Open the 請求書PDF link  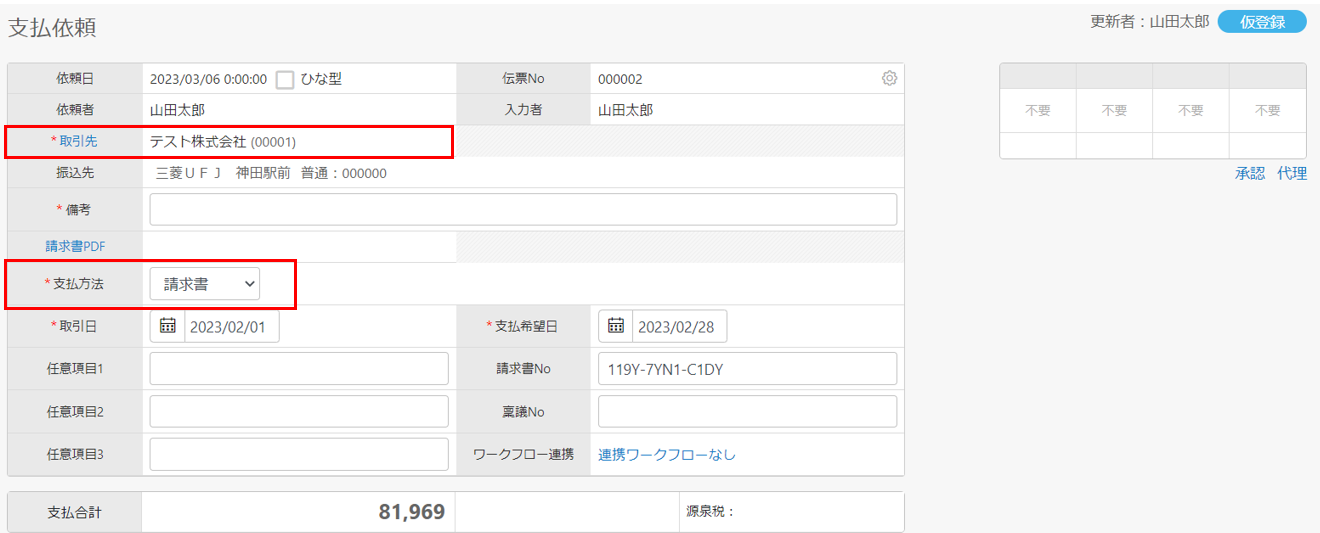pos(75,246)
